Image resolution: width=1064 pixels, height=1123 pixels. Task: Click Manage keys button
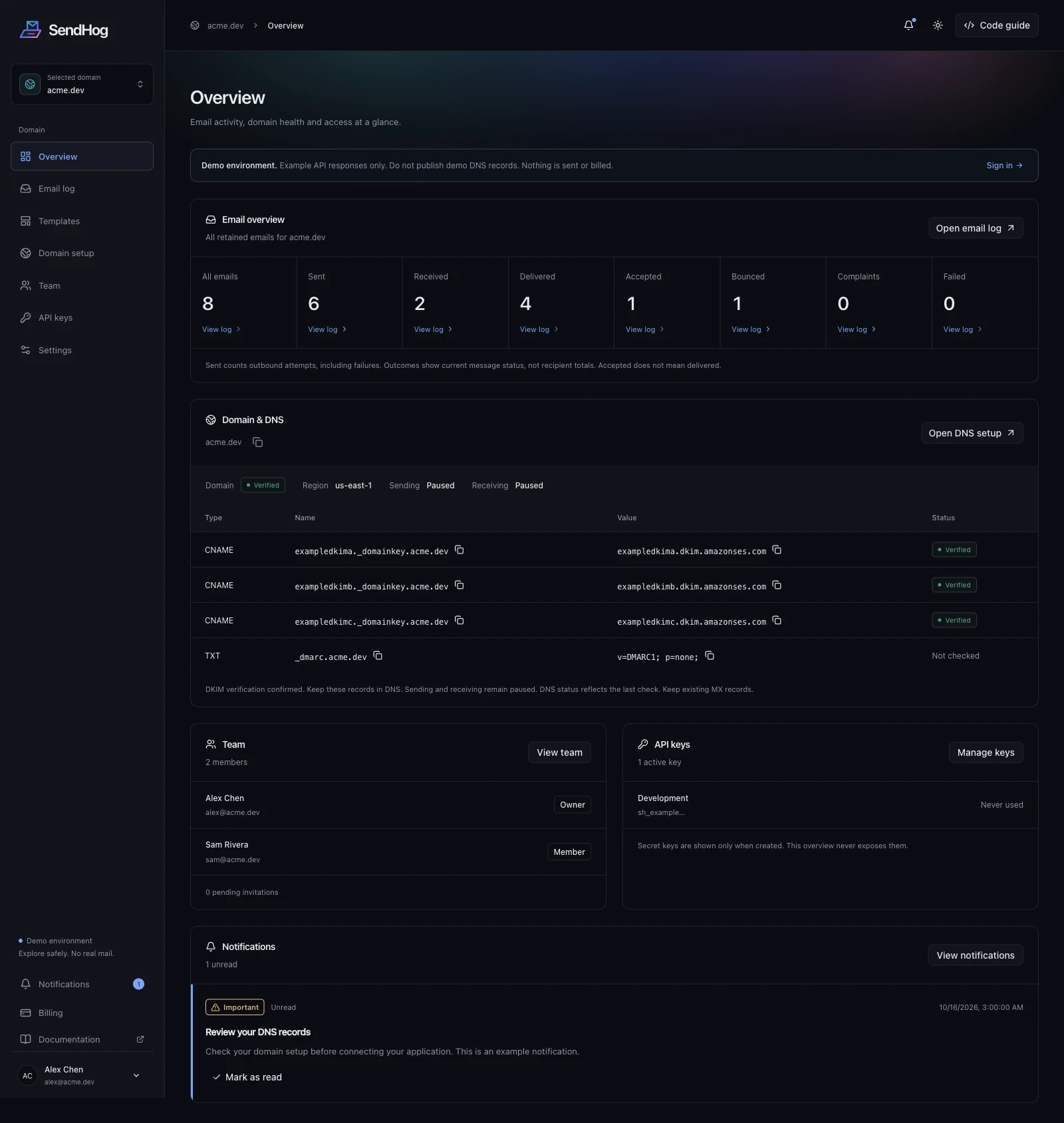tap(986, 752)
